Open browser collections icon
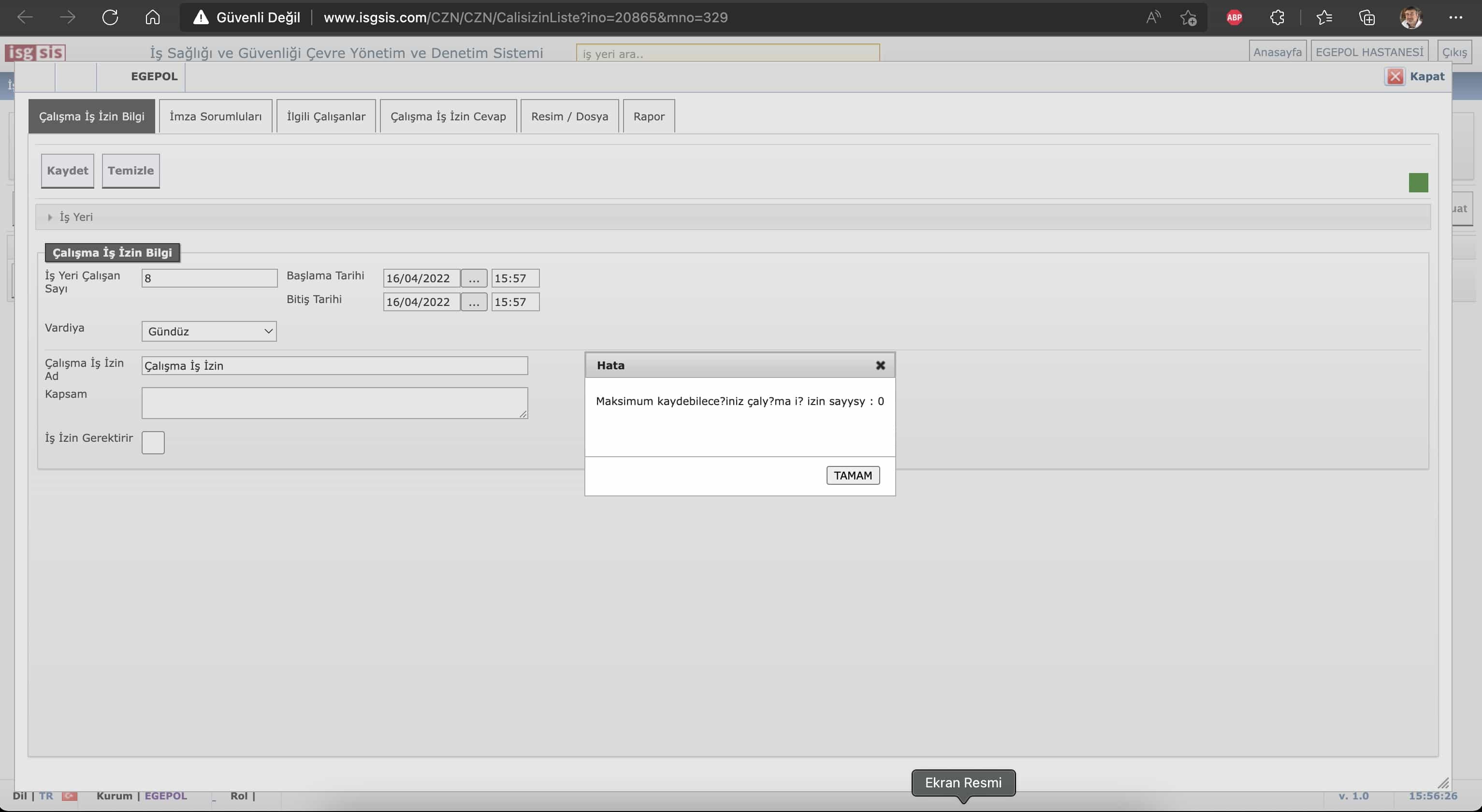Image resolution: width=1482 pixels, height=812 pixels. click(x=1367, y=17)
